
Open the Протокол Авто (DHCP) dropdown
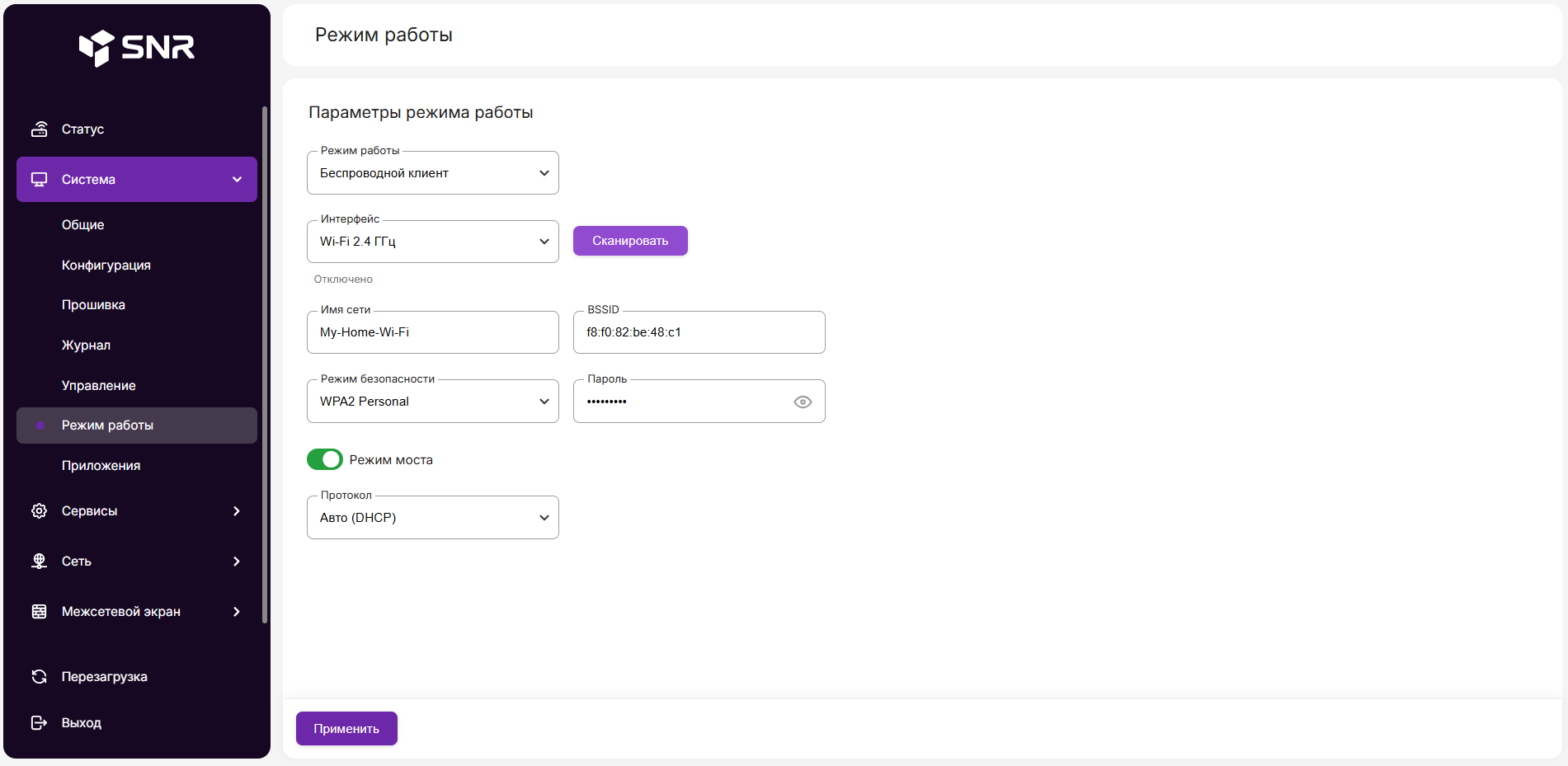click(432, 518)
